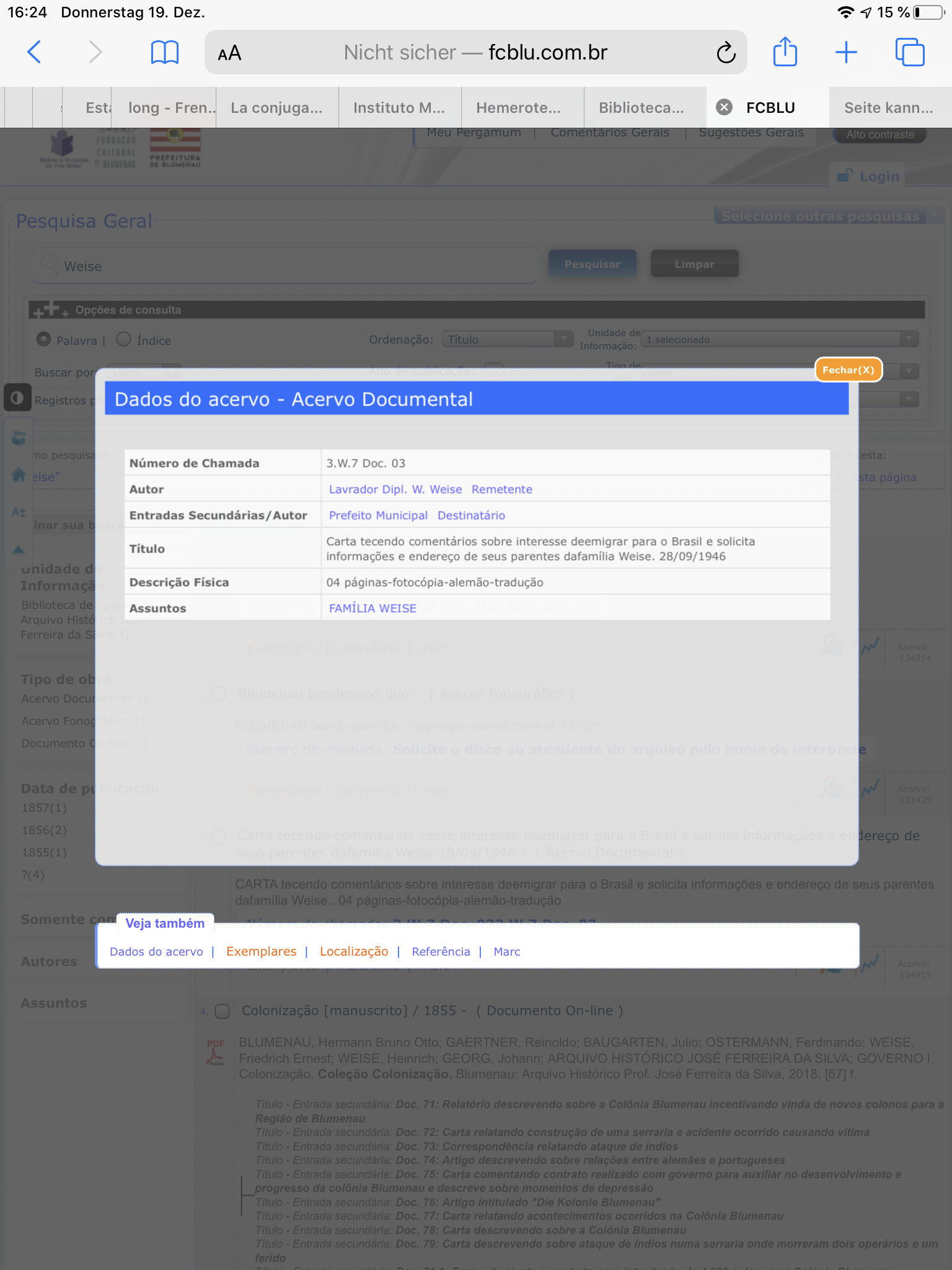Viewport: 952px width, 1270px height.
Task: Select the Palavra radio button
Action: coord(44,339)
